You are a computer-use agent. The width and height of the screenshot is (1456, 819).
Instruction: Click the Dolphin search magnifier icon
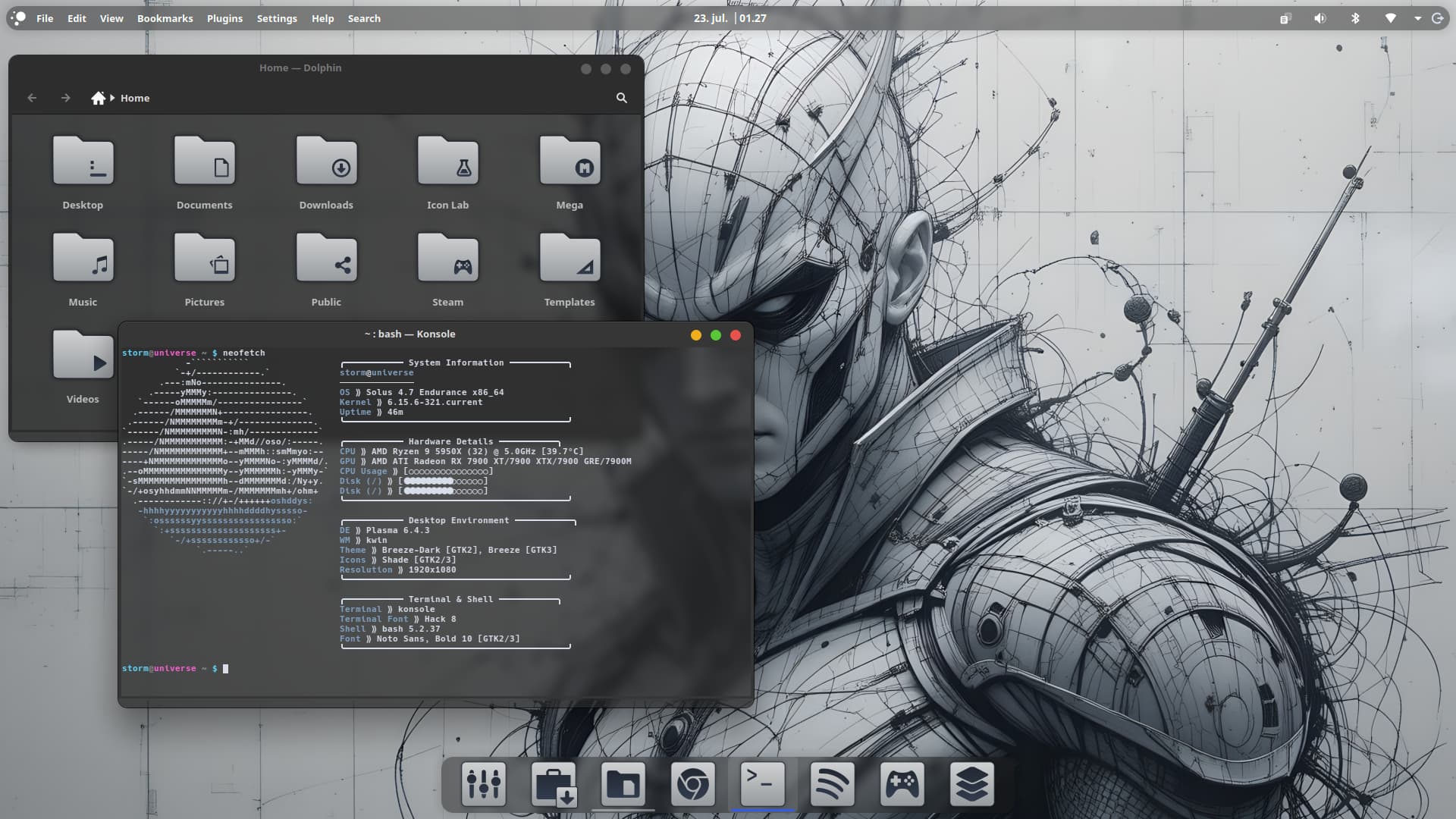click(622, 98)
